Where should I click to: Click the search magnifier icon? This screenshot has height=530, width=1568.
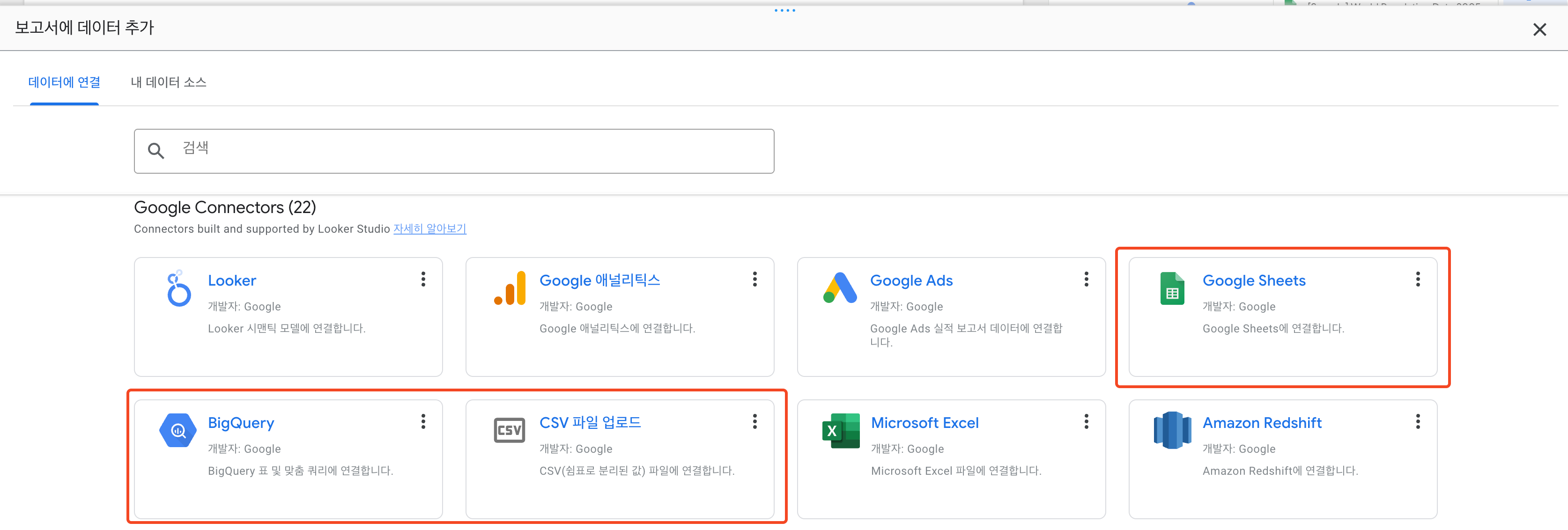tap(156, 150)
